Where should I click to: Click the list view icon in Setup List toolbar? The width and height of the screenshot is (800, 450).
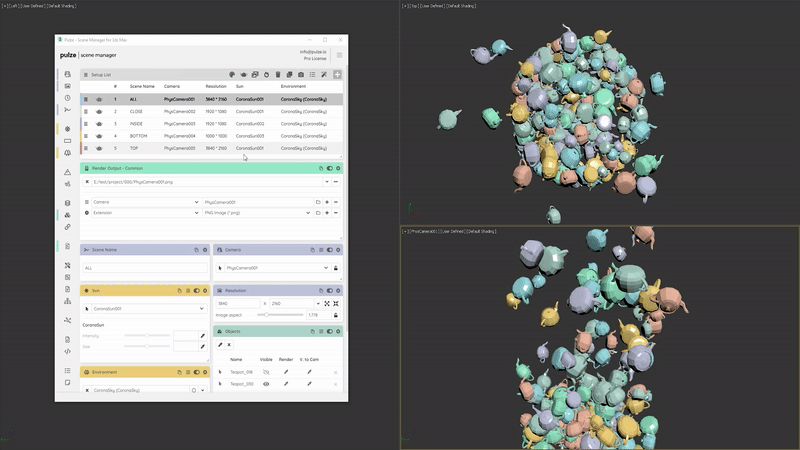click(x=312, y=74)
